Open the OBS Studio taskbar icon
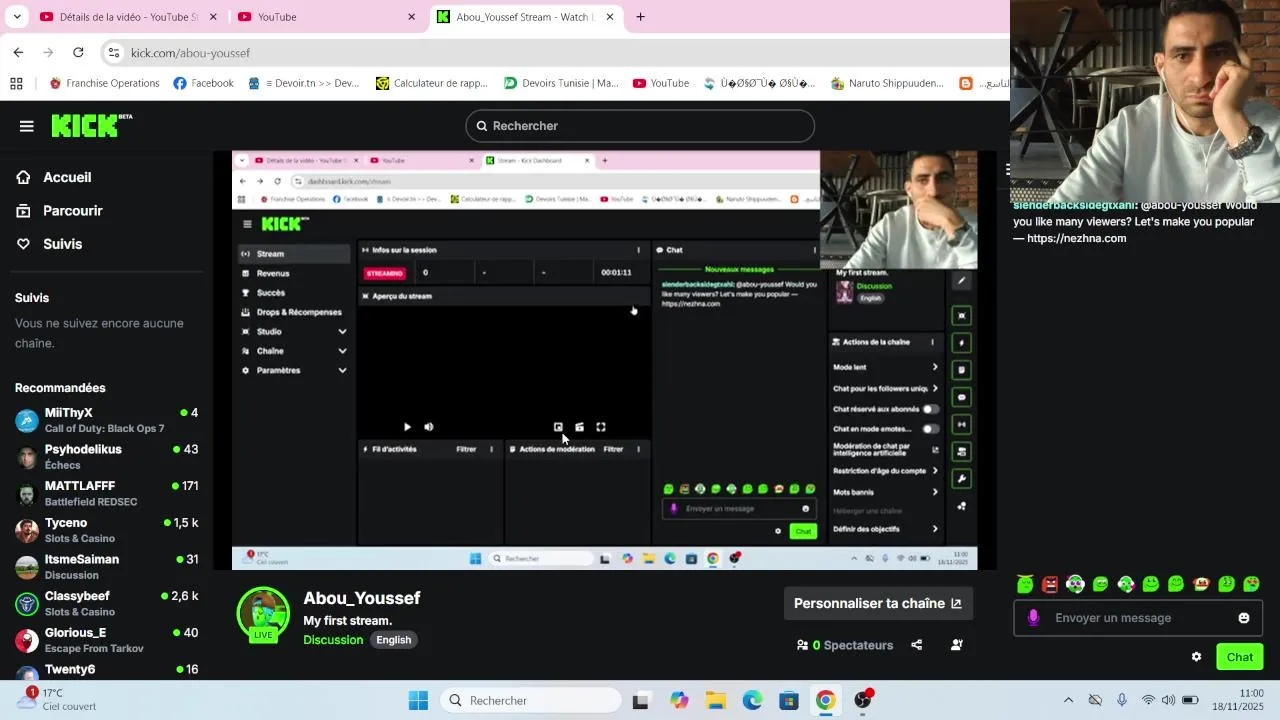The width and height of the screenshot is (1280, 720). (862, 700)
